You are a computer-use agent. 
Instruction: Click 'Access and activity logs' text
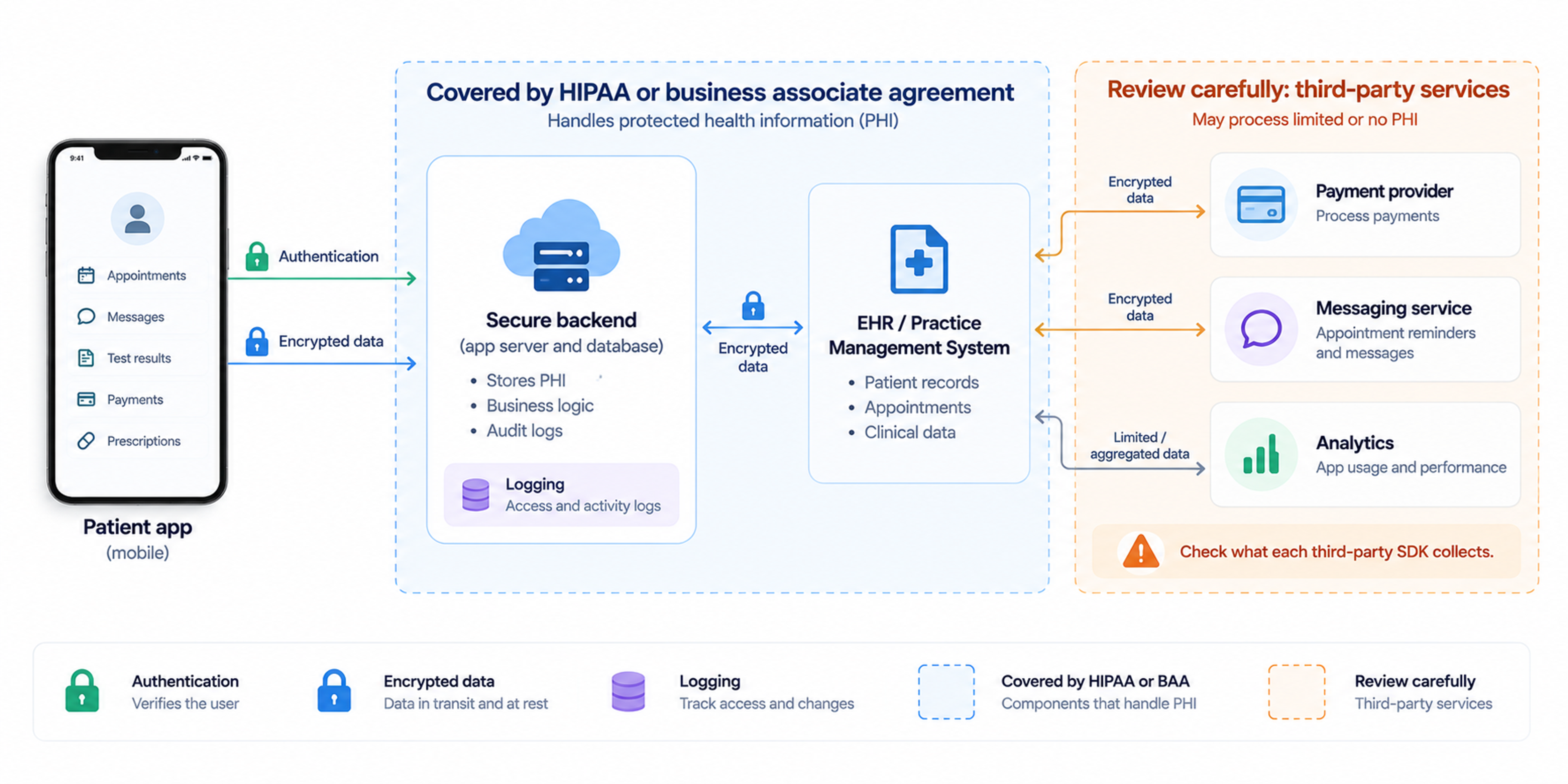point(583,506)
